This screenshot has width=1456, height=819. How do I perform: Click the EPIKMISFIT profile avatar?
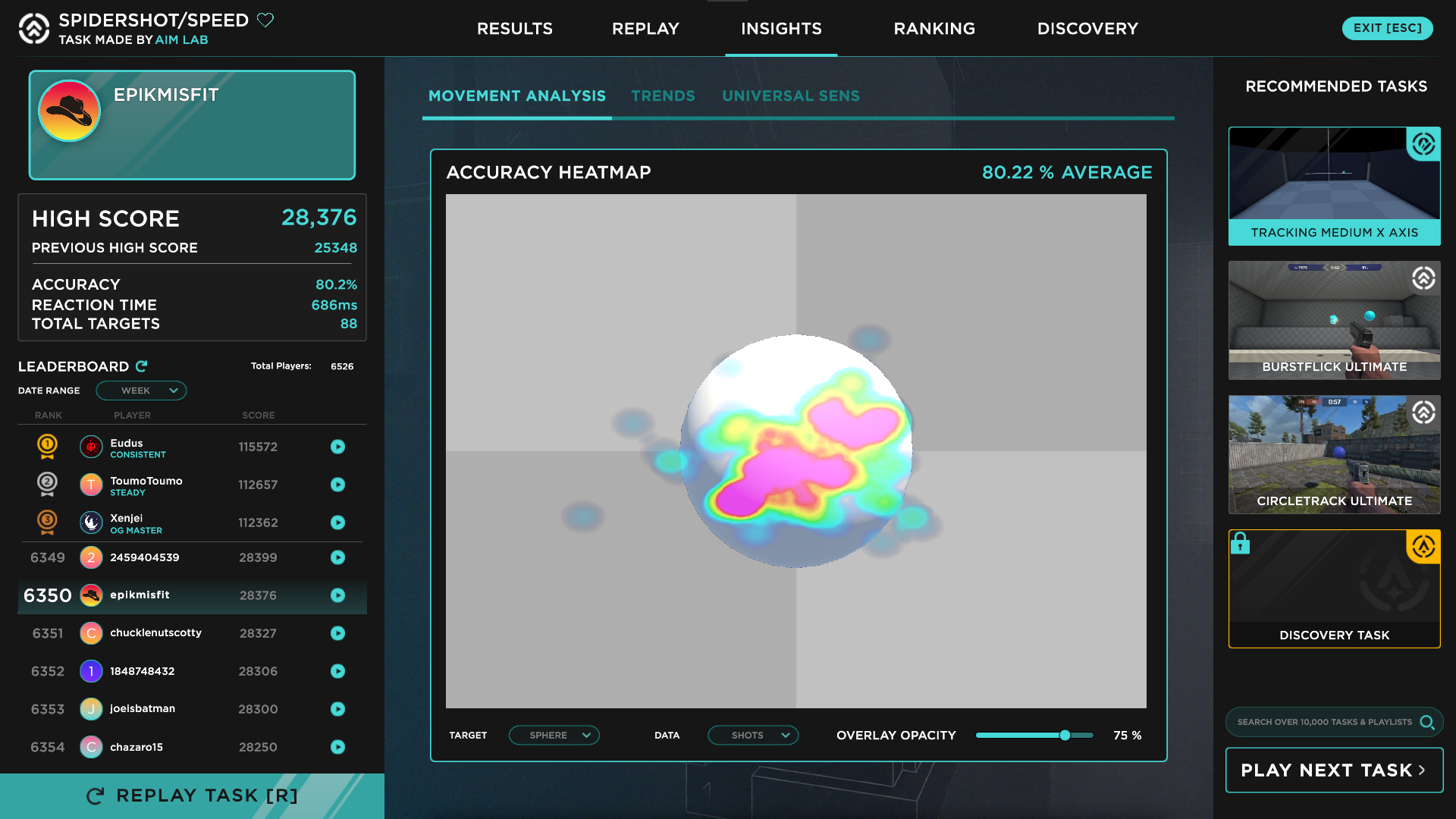tap(69, 111)
